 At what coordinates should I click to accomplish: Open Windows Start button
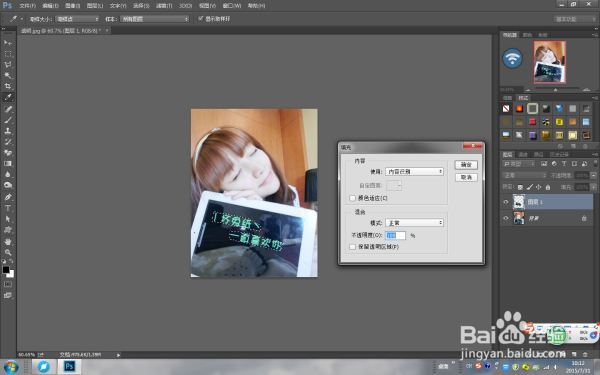[x=11, y=367]
